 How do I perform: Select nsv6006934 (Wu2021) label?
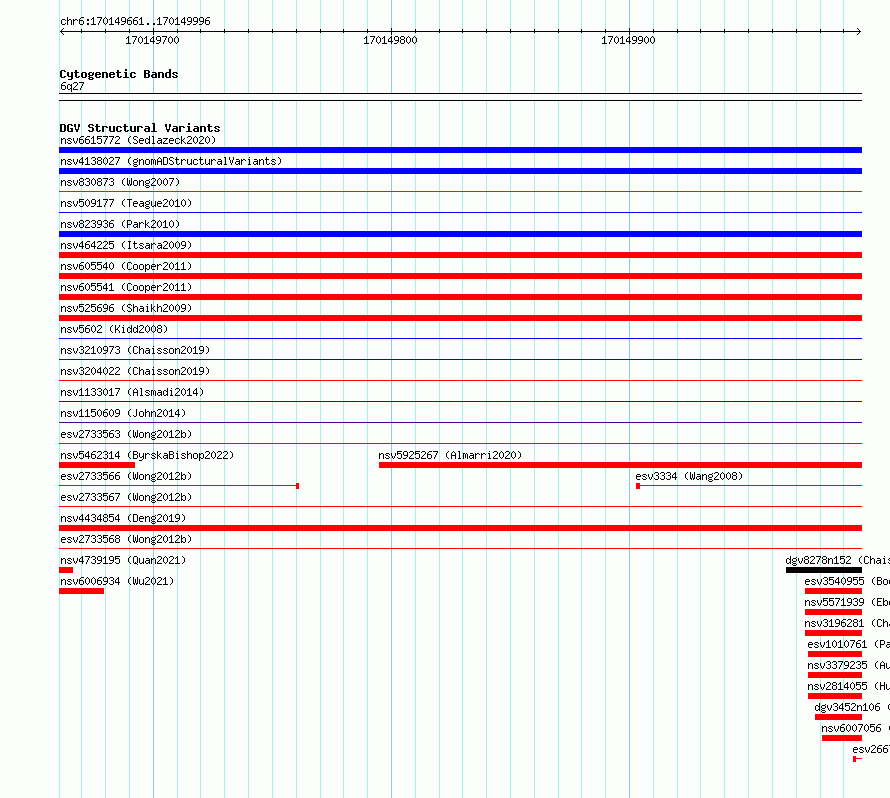[x=117, y=581]
